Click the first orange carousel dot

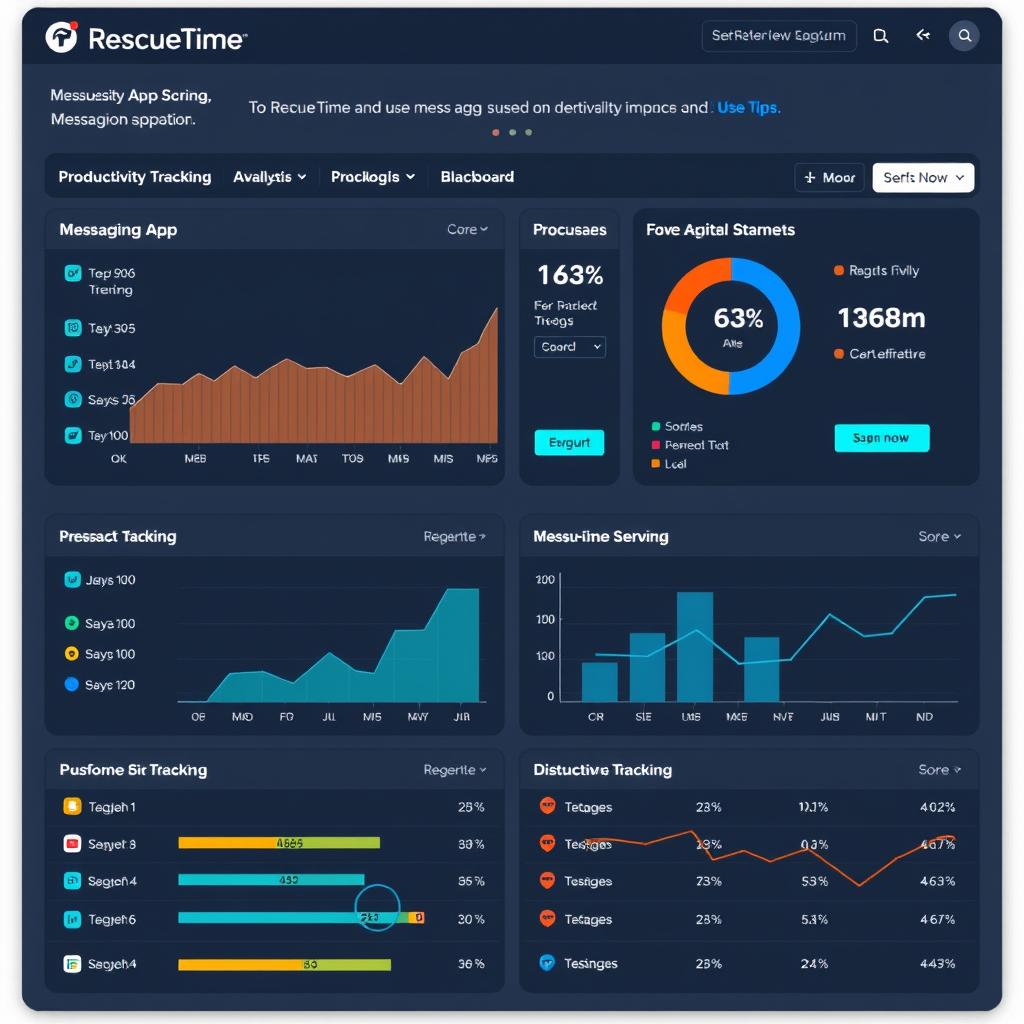[x=496, y=133]
